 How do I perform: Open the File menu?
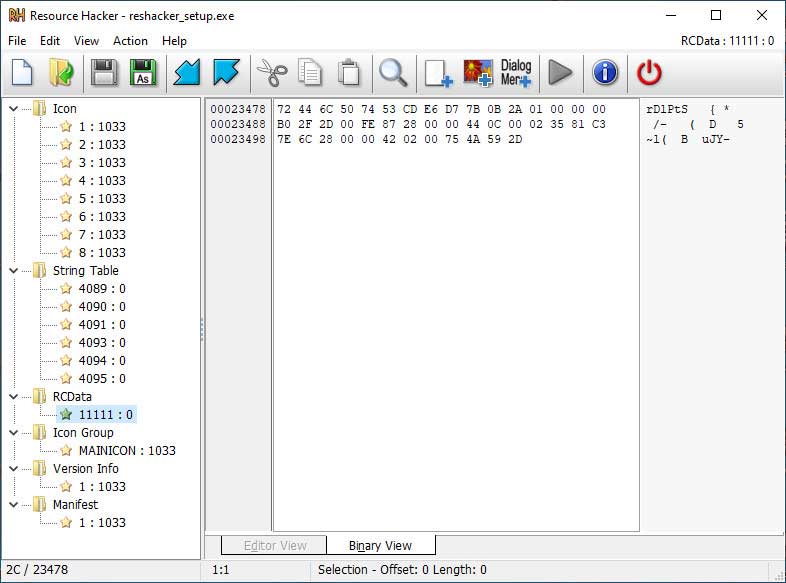[x=17, y=41]
